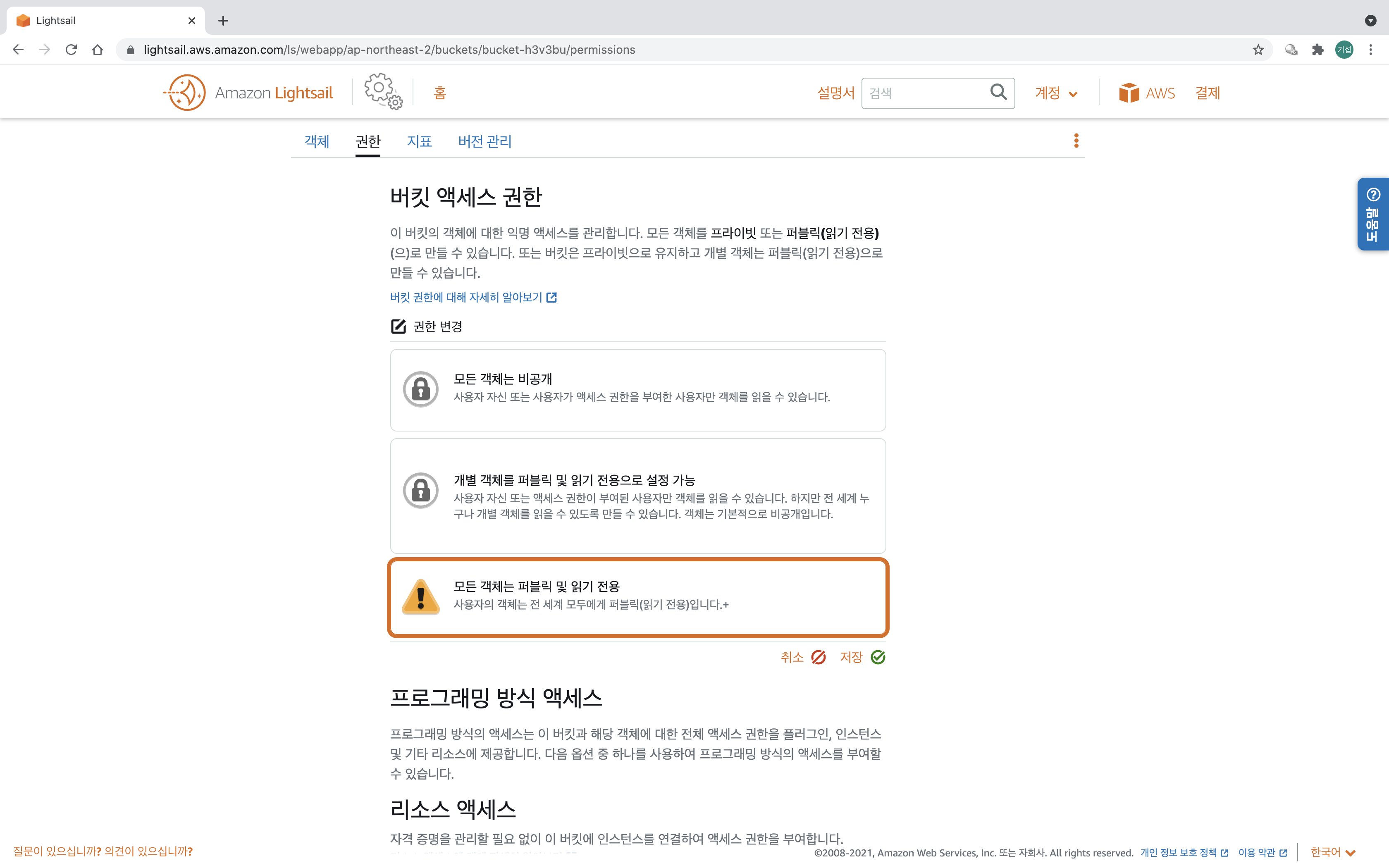The image size is (1389, 868).
Task: Select 모든 객체는 퍼블릭 및 읽기 전용 option
Action: 638,597
